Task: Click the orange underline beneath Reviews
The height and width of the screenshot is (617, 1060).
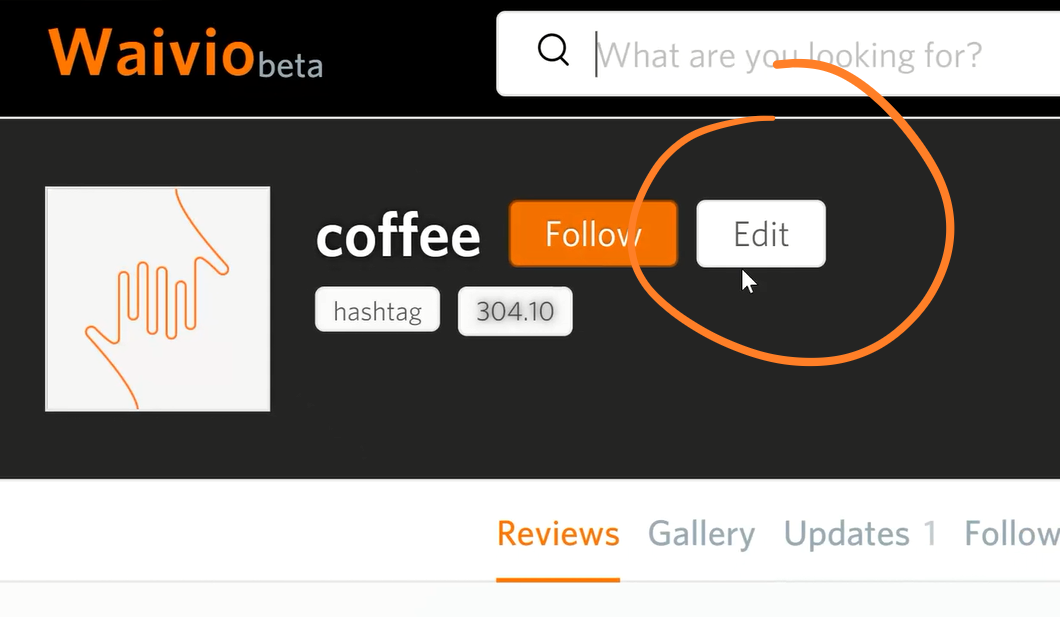Action: (x=558, y=578)
